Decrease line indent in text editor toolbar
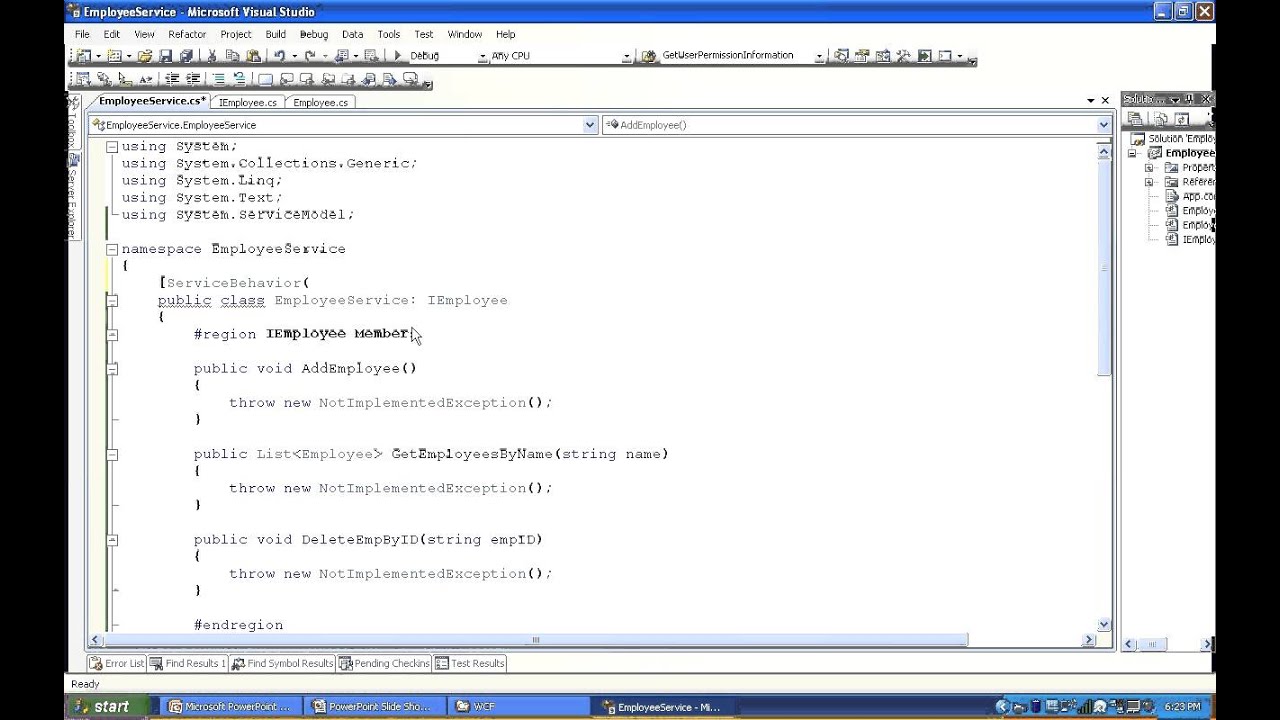This screenshot has height=720, width=1280. 172,79
